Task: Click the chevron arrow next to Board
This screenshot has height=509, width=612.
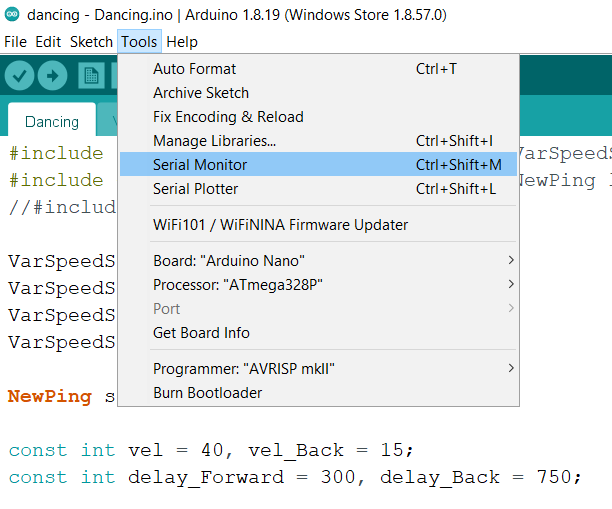Action: (511, 260)
